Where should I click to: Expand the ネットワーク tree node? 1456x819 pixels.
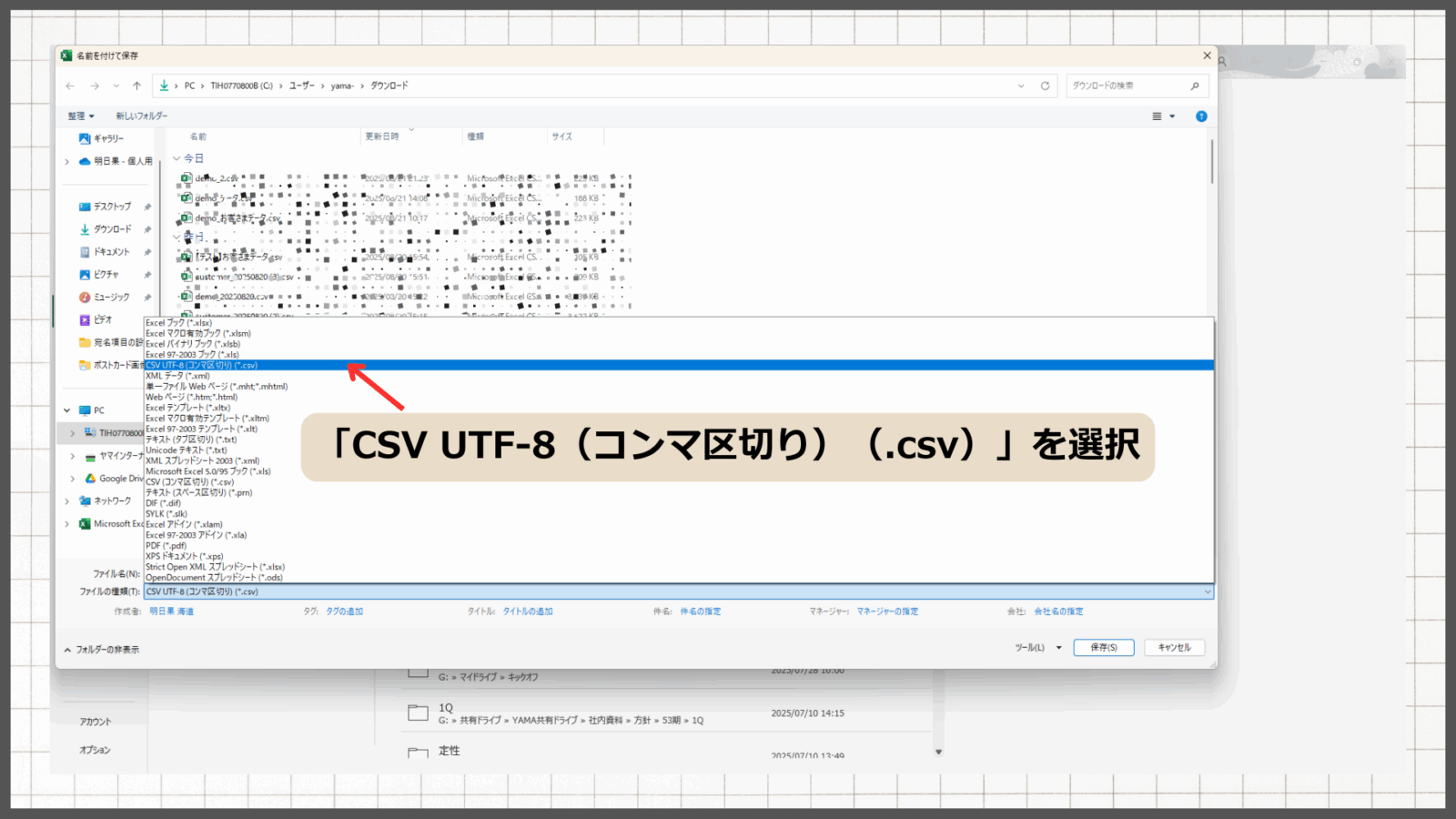point(67,501)
